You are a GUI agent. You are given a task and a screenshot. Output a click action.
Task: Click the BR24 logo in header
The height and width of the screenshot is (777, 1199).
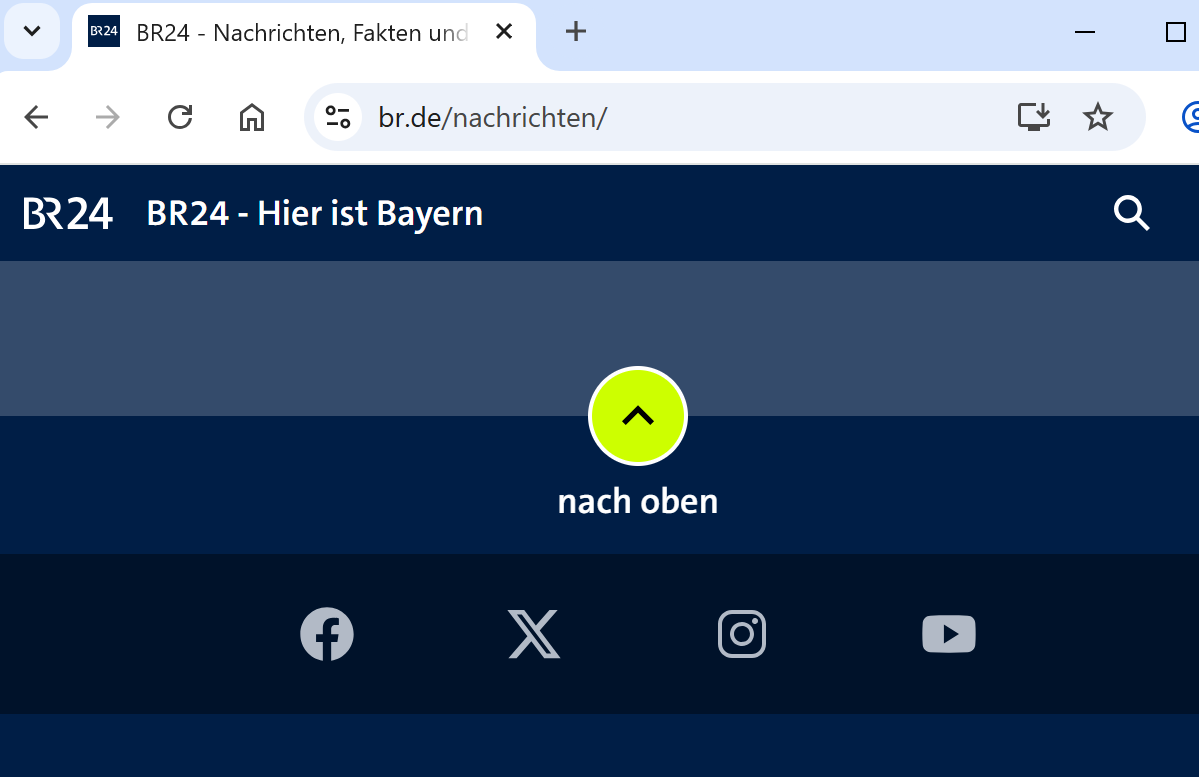click(68, 213)
